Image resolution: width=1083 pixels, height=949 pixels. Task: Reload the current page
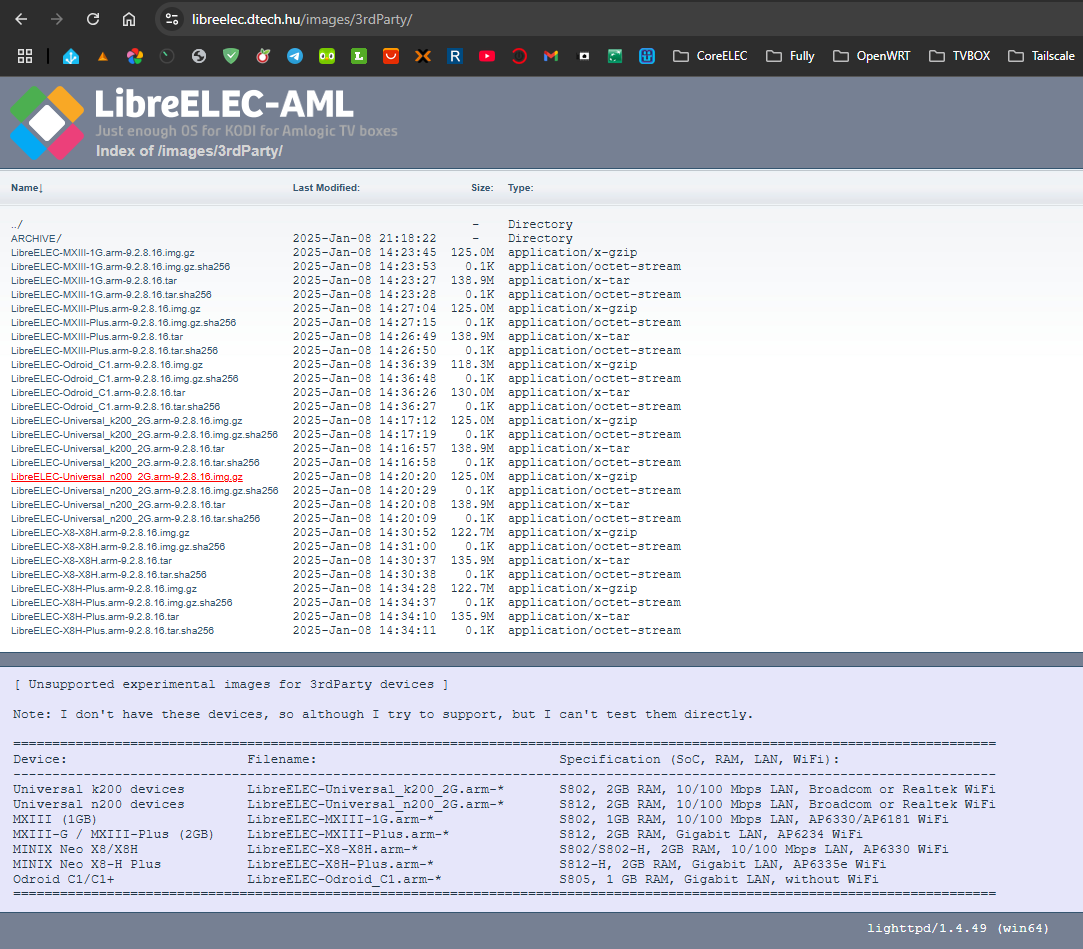[93, 19]
